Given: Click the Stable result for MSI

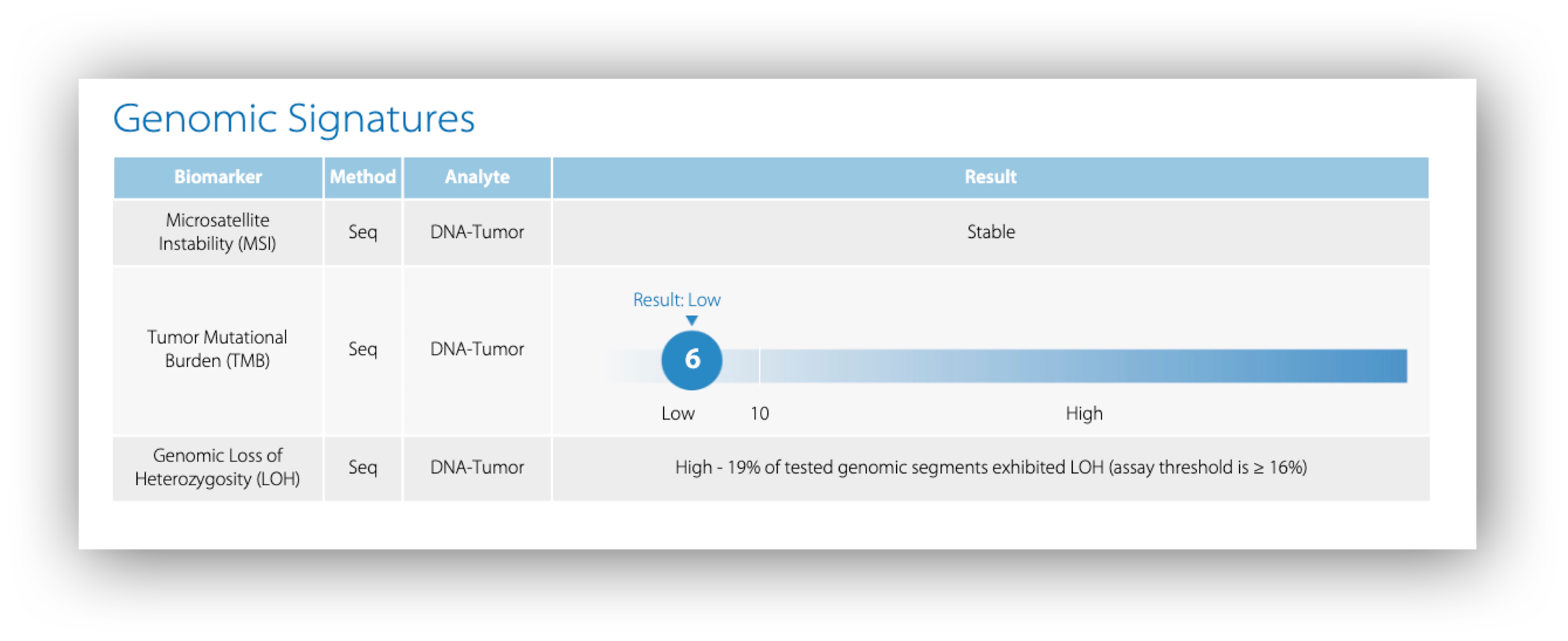Looking at the screenshot, I should click(991, 232).
